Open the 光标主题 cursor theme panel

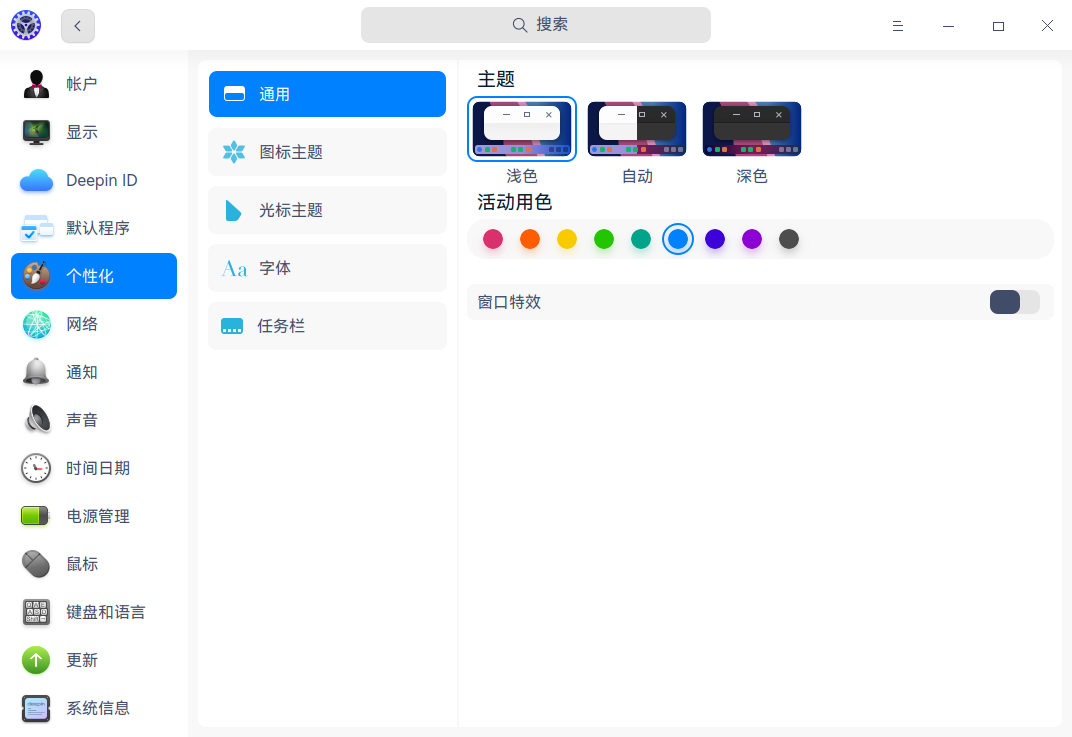(327, 210)
